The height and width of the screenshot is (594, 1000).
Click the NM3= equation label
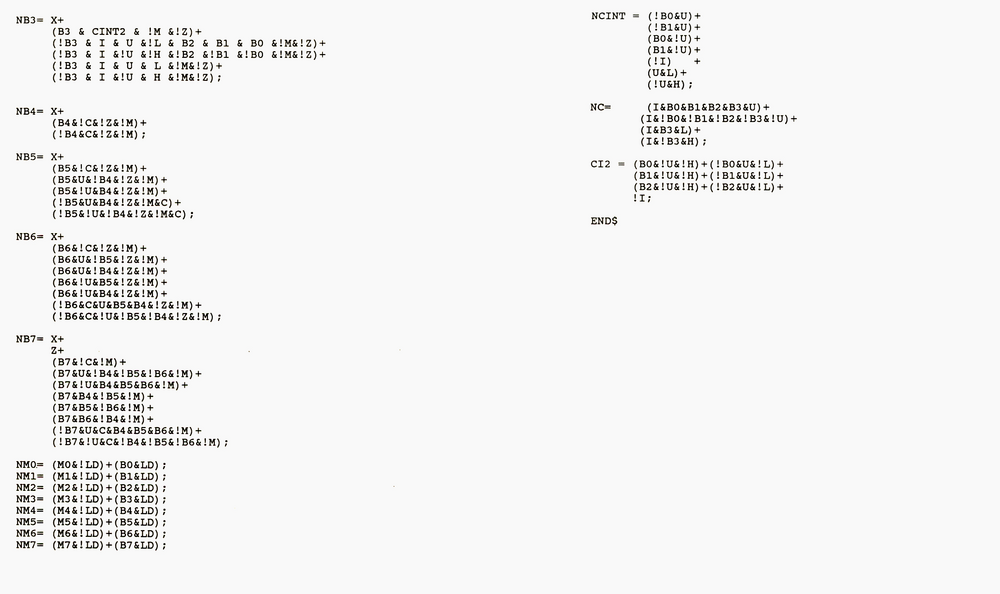coord(29,500)
